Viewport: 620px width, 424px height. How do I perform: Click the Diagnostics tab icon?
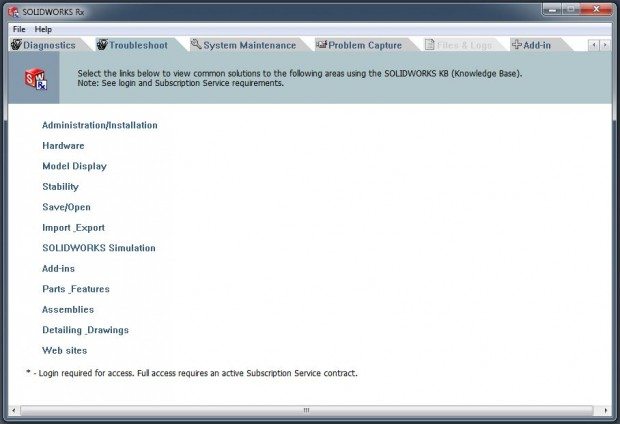16,45
